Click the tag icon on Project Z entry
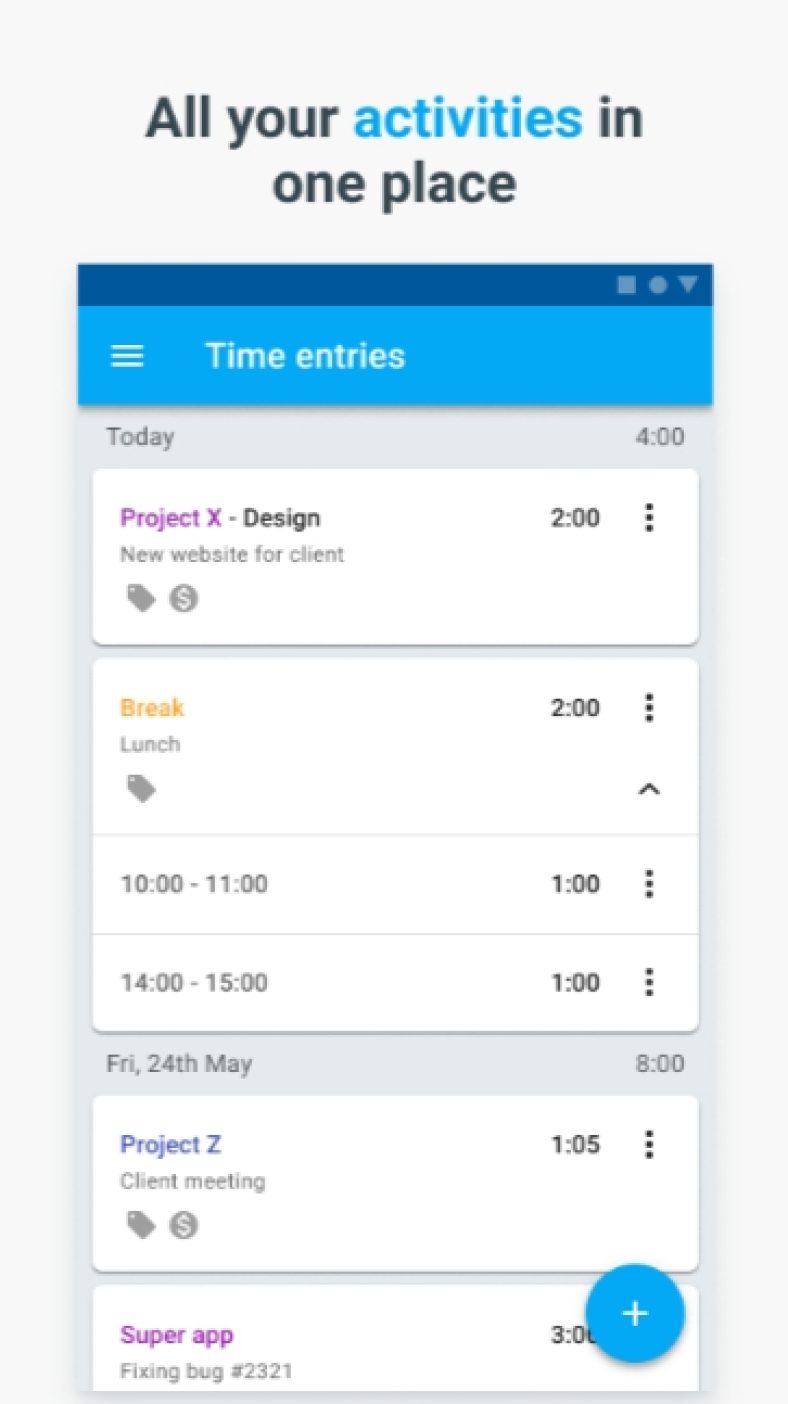Image resolution: width=788 pixels, height=1404 pixels. point(140,1225)
